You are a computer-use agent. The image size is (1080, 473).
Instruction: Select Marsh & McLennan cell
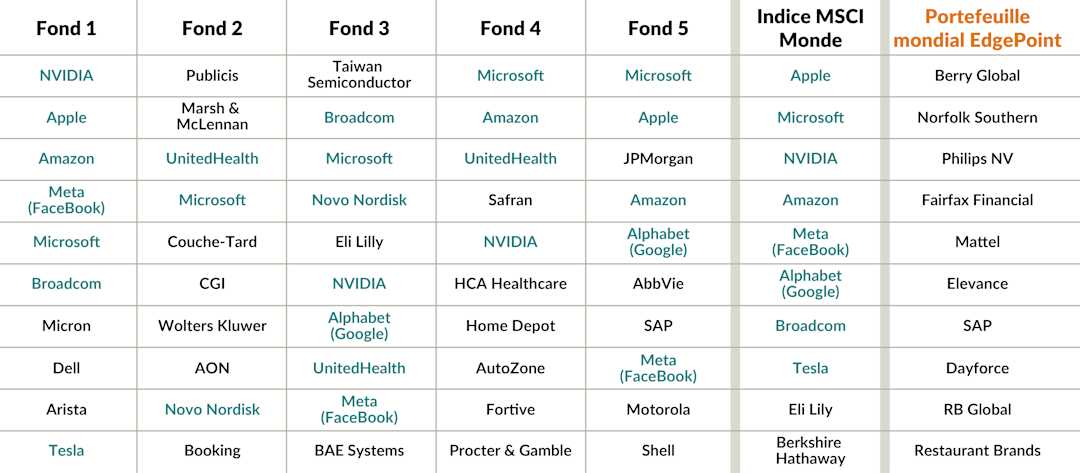pos(212,117)
